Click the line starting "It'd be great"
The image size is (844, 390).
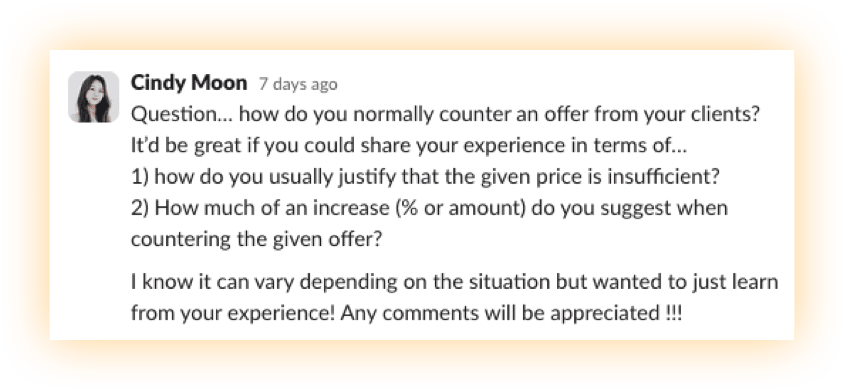pos(409,146)
